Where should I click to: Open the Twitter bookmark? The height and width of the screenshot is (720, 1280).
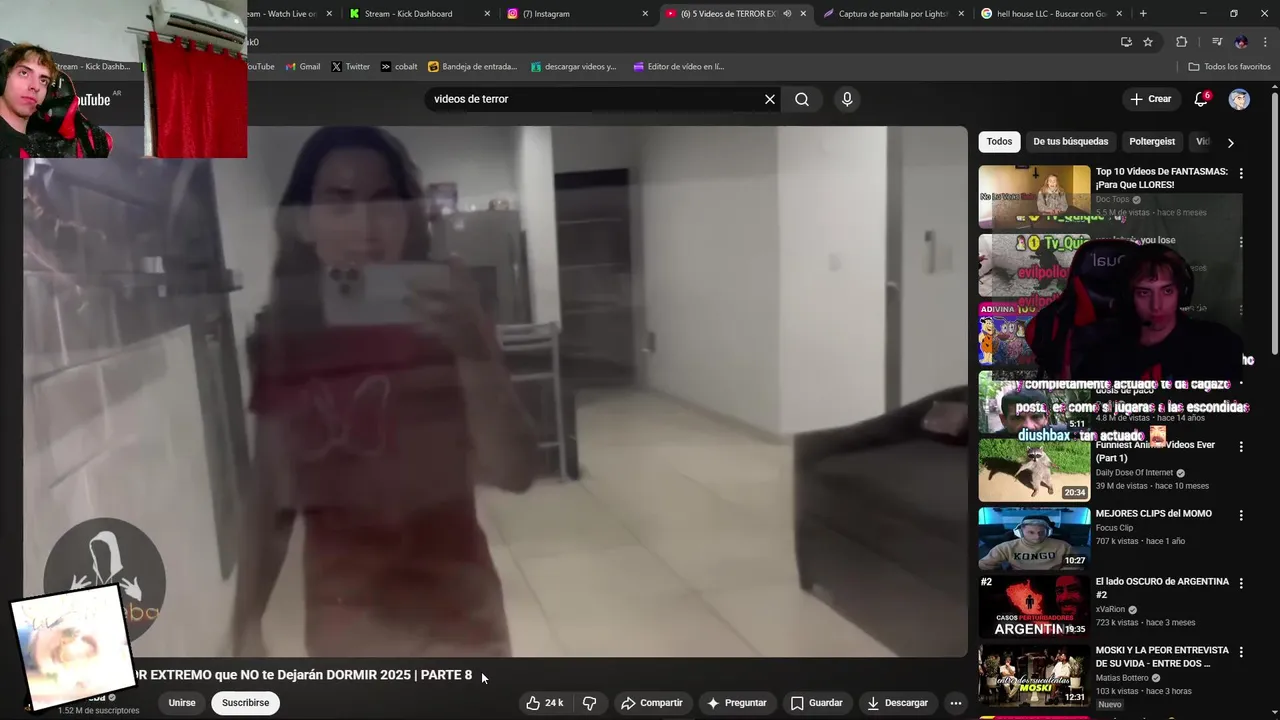[x=351, y=67]
